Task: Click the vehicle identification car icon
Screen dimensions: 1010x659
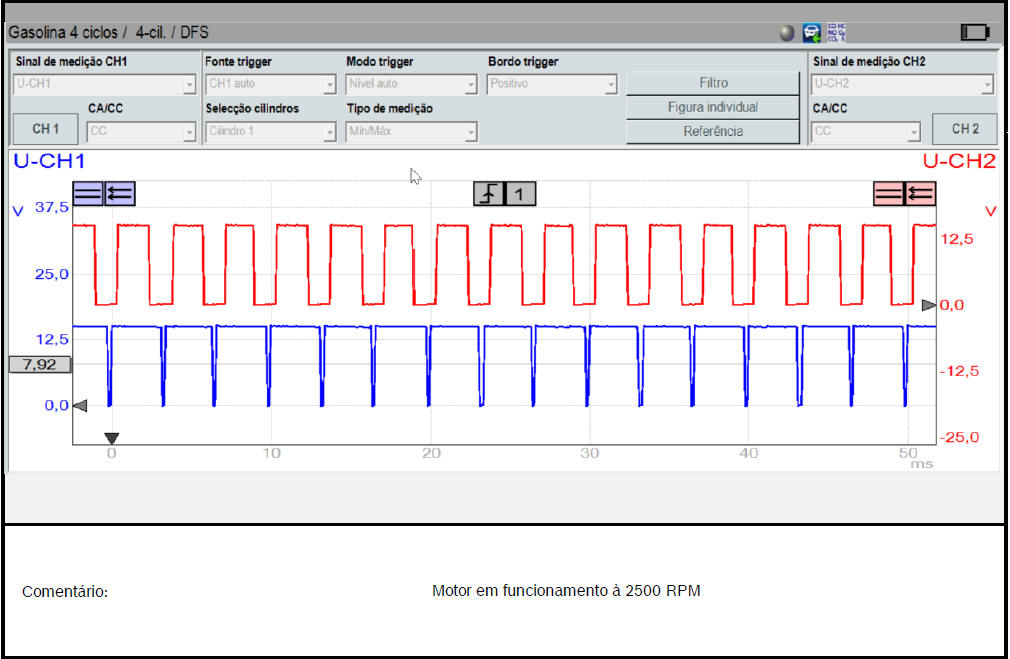Action: pyautogui.click(x=812, y=33)
